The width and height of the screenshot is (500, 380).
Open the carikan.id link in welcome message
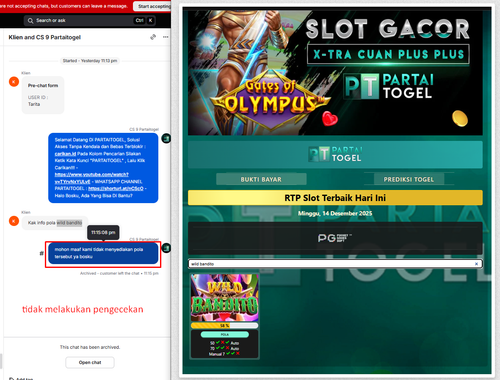point(65,154)
